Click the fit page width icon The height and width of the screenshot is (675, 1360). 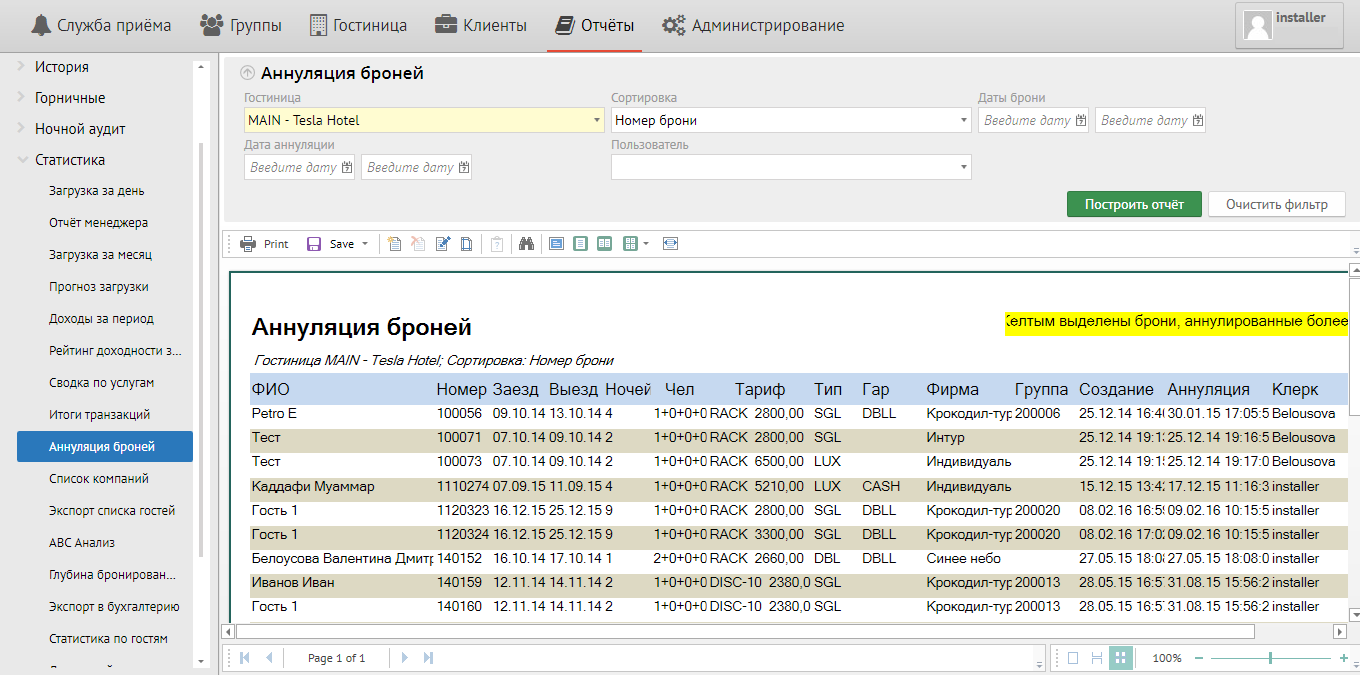click(670, 244)
